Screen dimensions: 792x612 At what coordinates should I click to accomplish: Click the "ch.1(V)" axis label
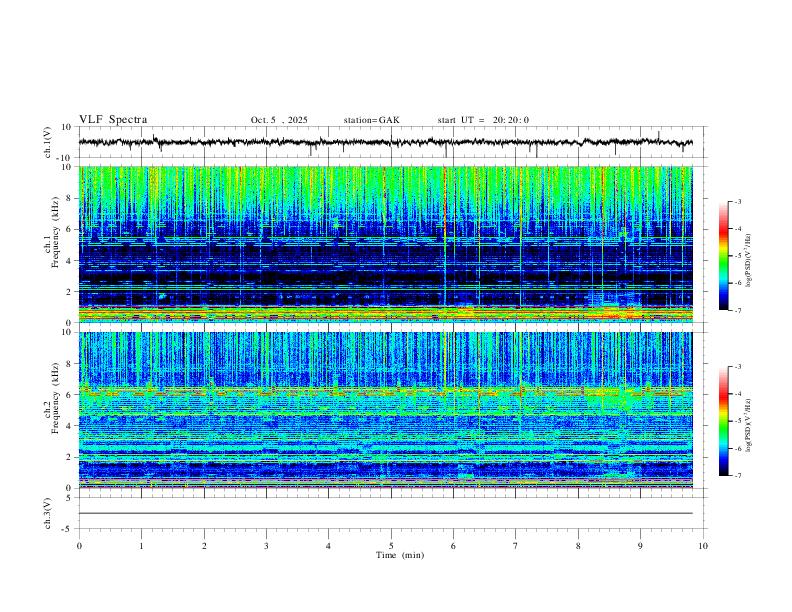point(48,142)
